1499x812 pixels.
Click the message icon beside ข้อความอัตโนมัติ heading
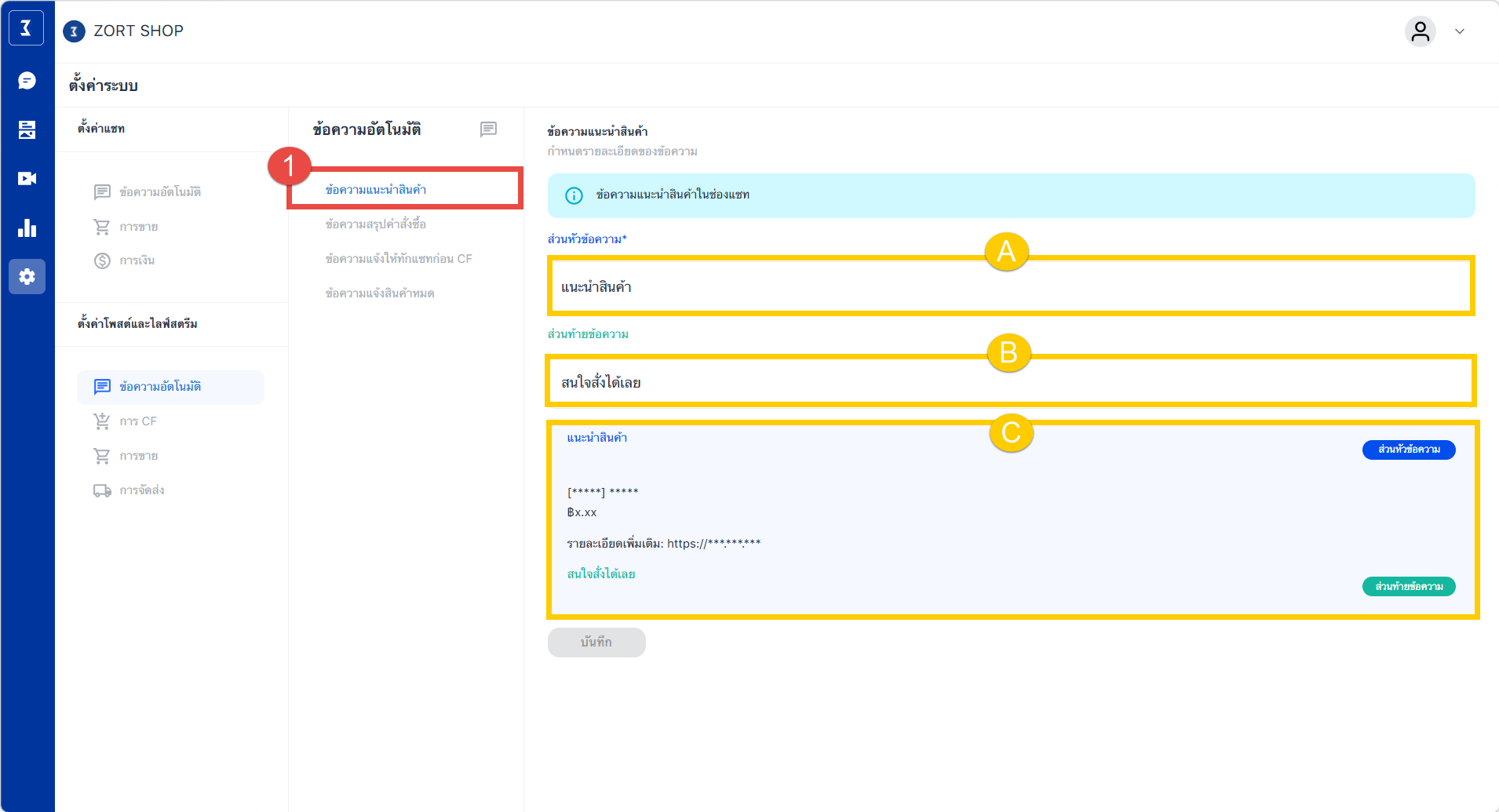point(488,129)
